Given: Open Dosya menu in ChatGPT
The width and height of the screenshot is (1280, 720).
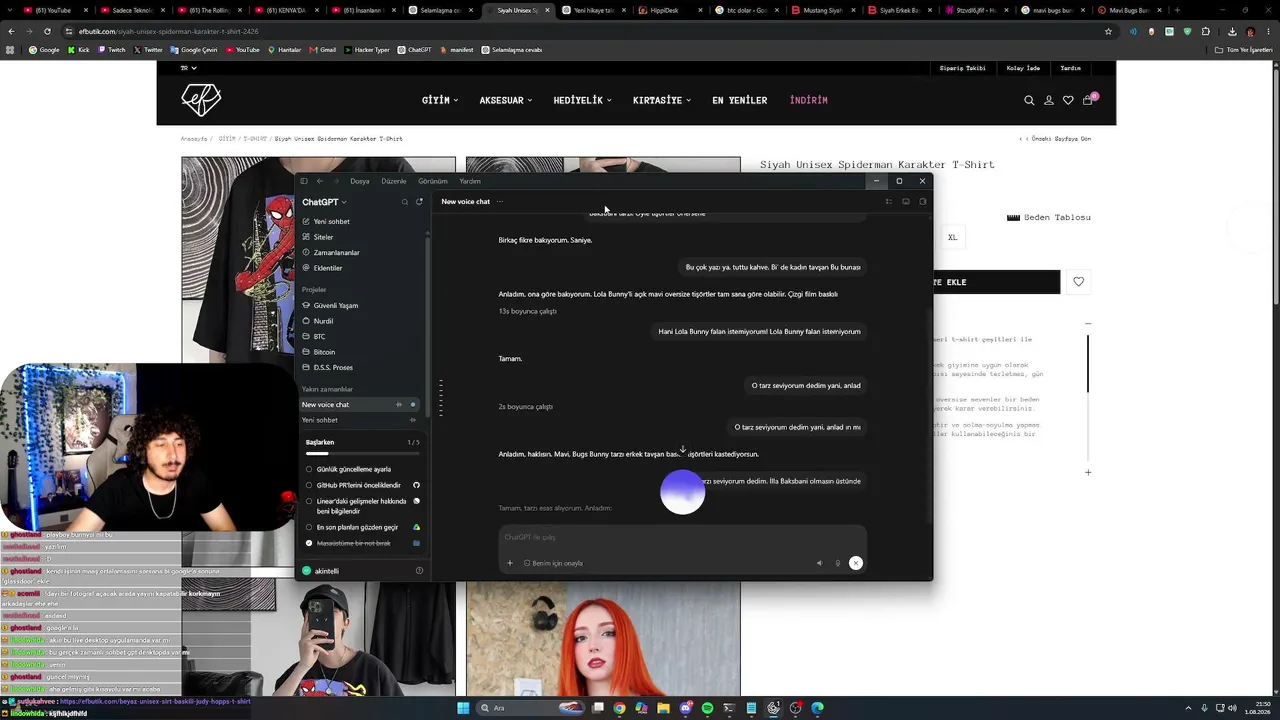Looking at the screenshot, I should (360, 181).
